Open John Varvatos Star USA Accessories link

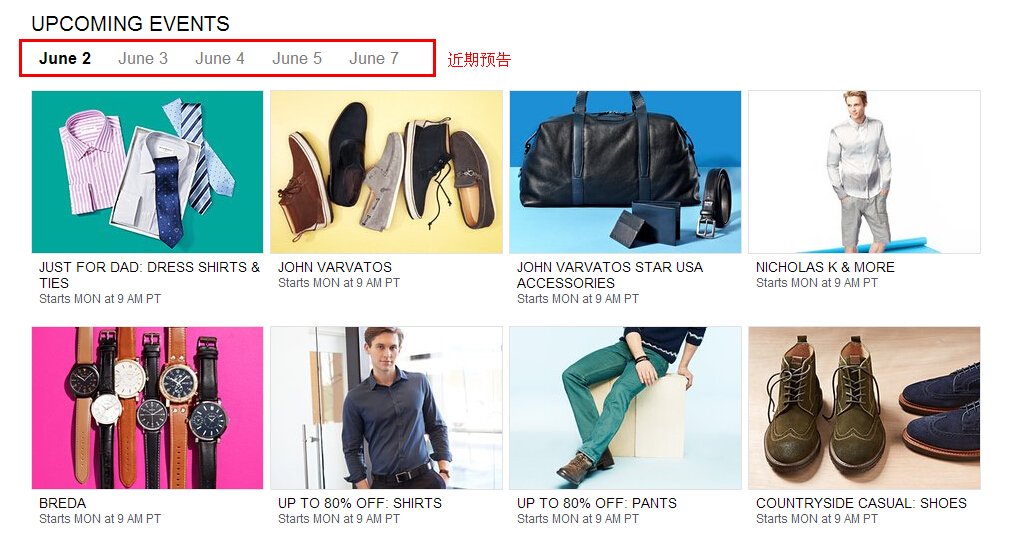click(610, 275)
